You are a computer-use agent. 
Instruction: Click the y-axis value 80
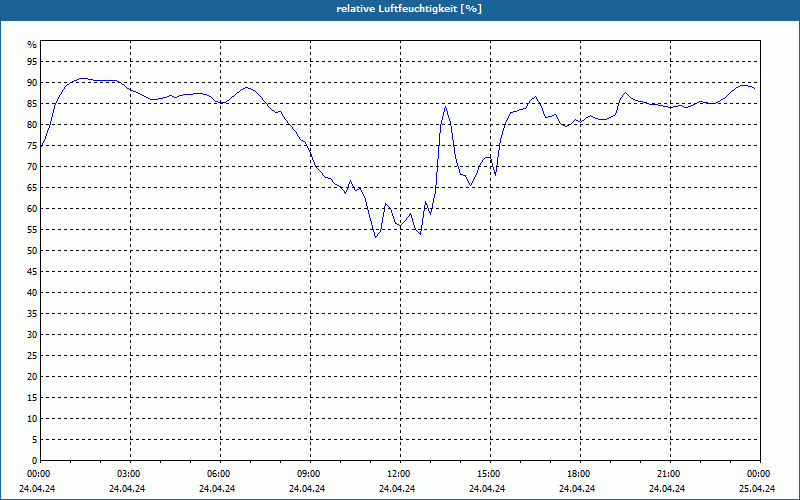(x=32, y=124)
